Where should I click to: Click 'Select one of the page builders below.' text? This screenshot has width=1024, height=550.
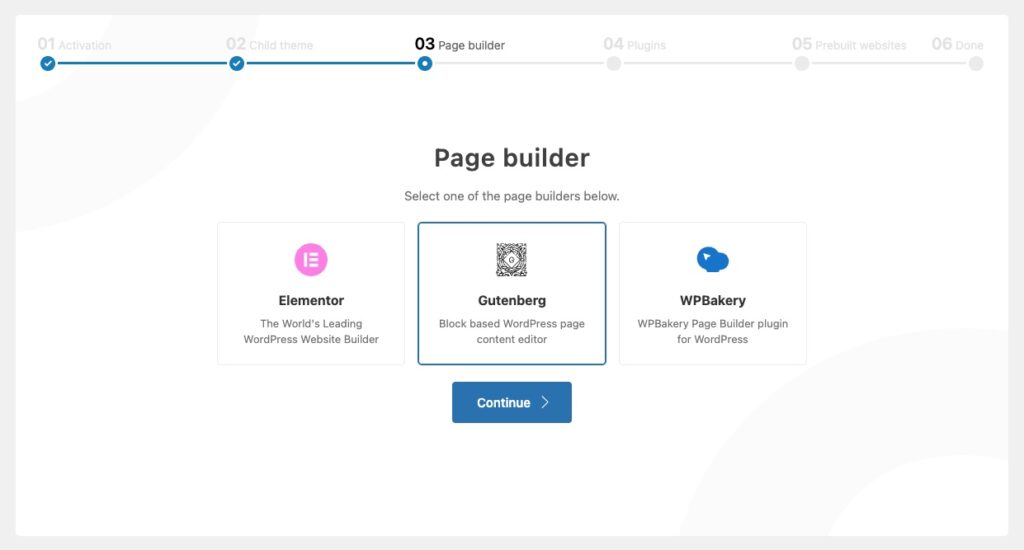[x=511, y=196]
